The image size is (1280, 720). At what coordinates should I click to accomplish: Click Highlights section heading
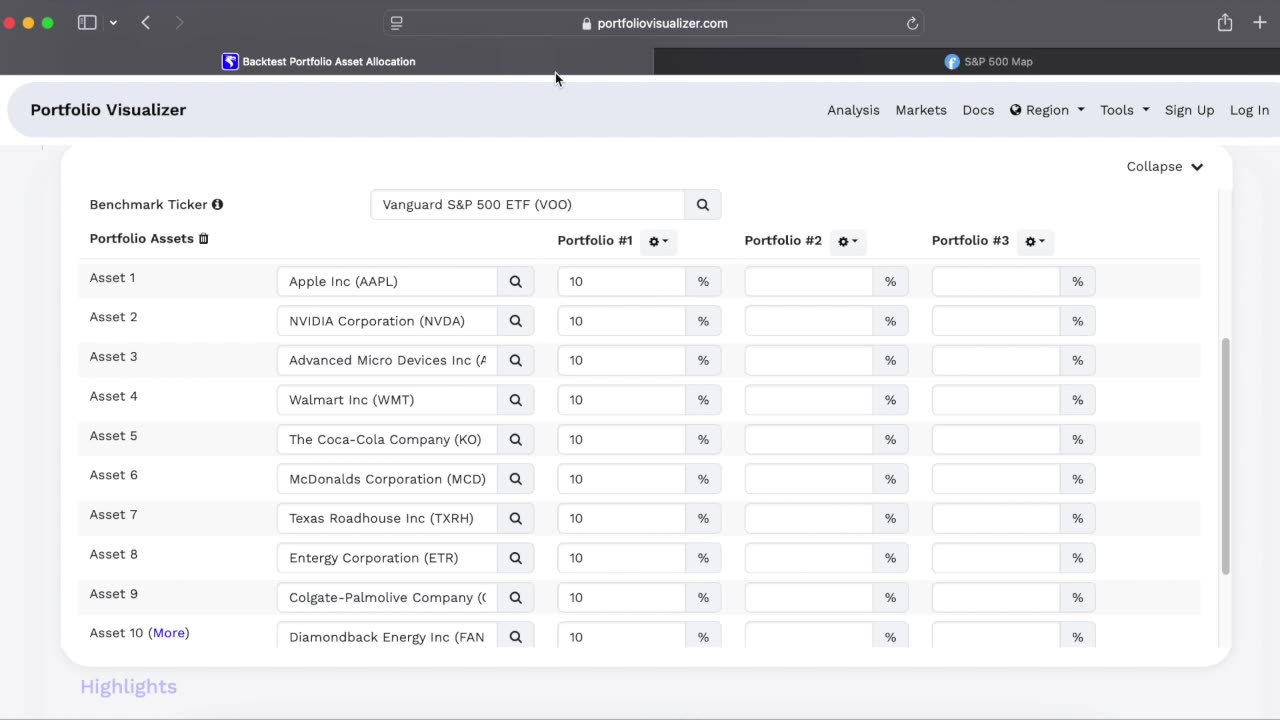(x=128, y=687)
